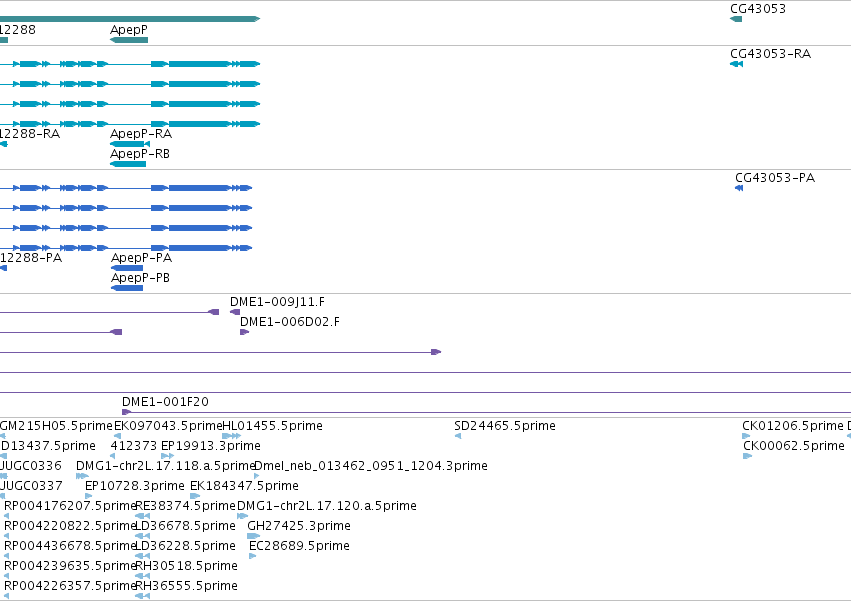Select the RP004220822.5prime label
The height and width of the screenshot is (601, 851).
[x=70, y=526]
